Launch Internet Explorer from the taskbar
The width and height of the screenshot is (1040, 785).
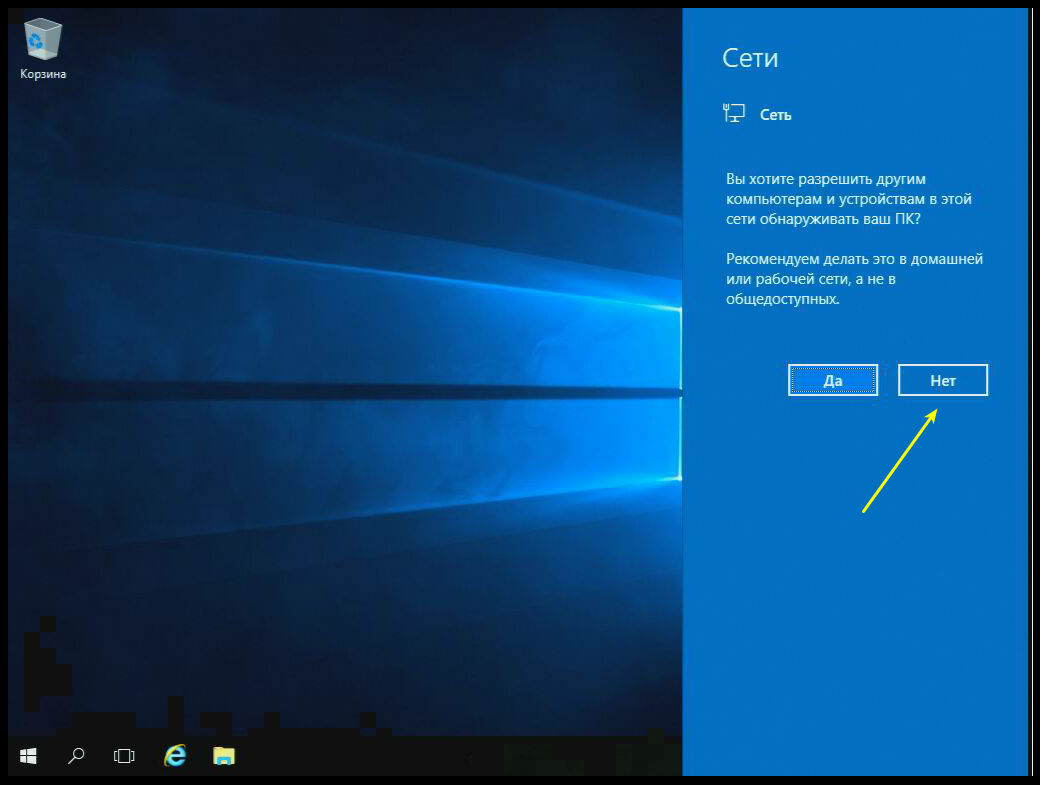point(175,756)
